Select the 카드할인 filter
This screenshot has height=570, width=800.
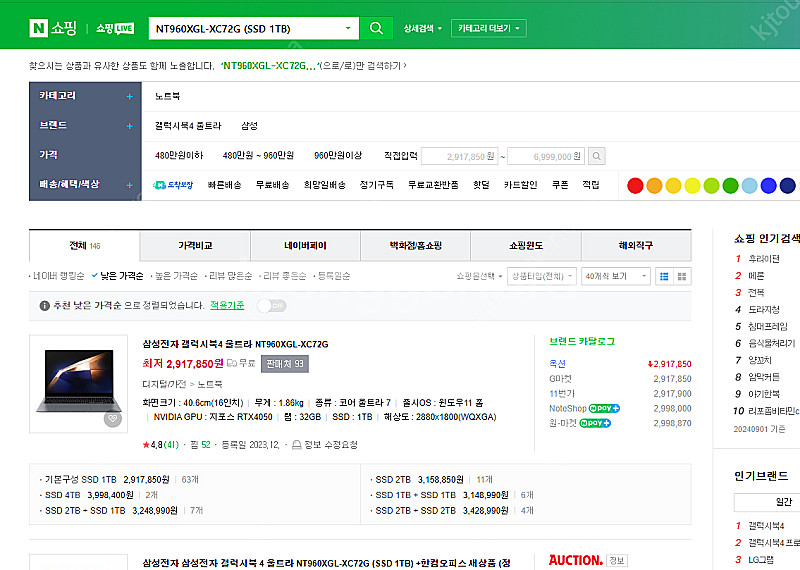[520, 185]
